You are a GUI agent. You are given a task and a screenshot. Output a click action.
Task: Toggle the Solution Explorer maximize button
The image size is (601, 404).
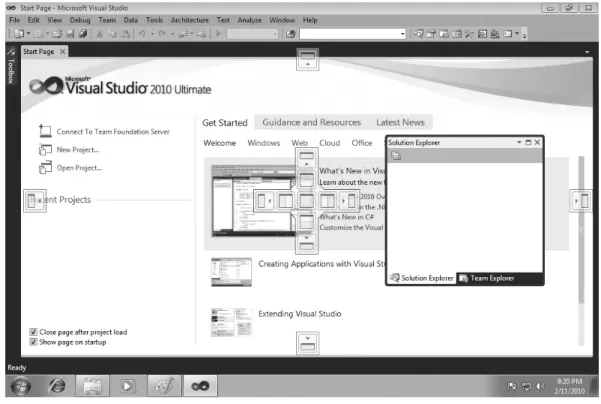click(x=528, y=142)
